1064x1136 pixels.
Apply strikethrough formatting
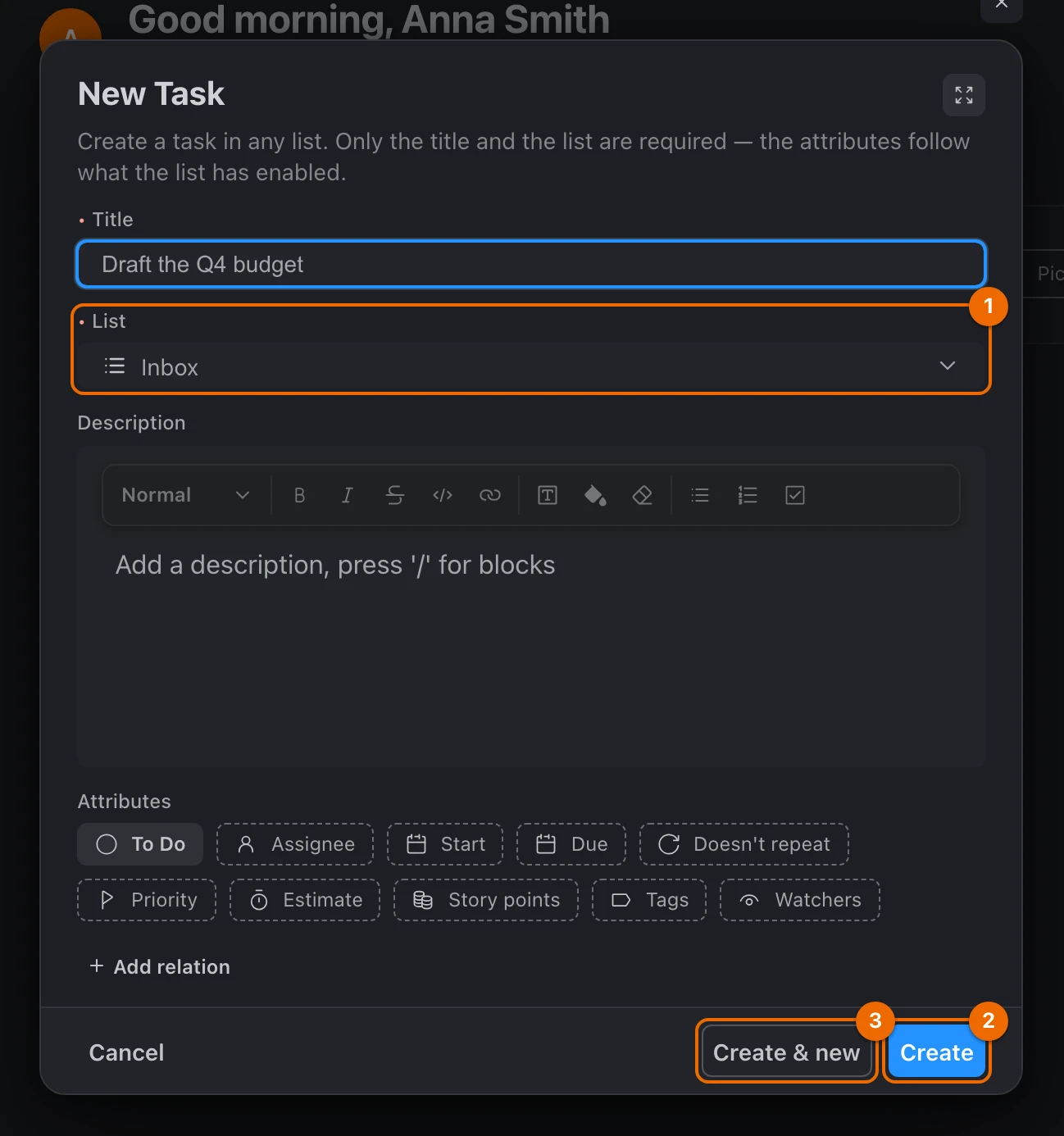(394, 495)
